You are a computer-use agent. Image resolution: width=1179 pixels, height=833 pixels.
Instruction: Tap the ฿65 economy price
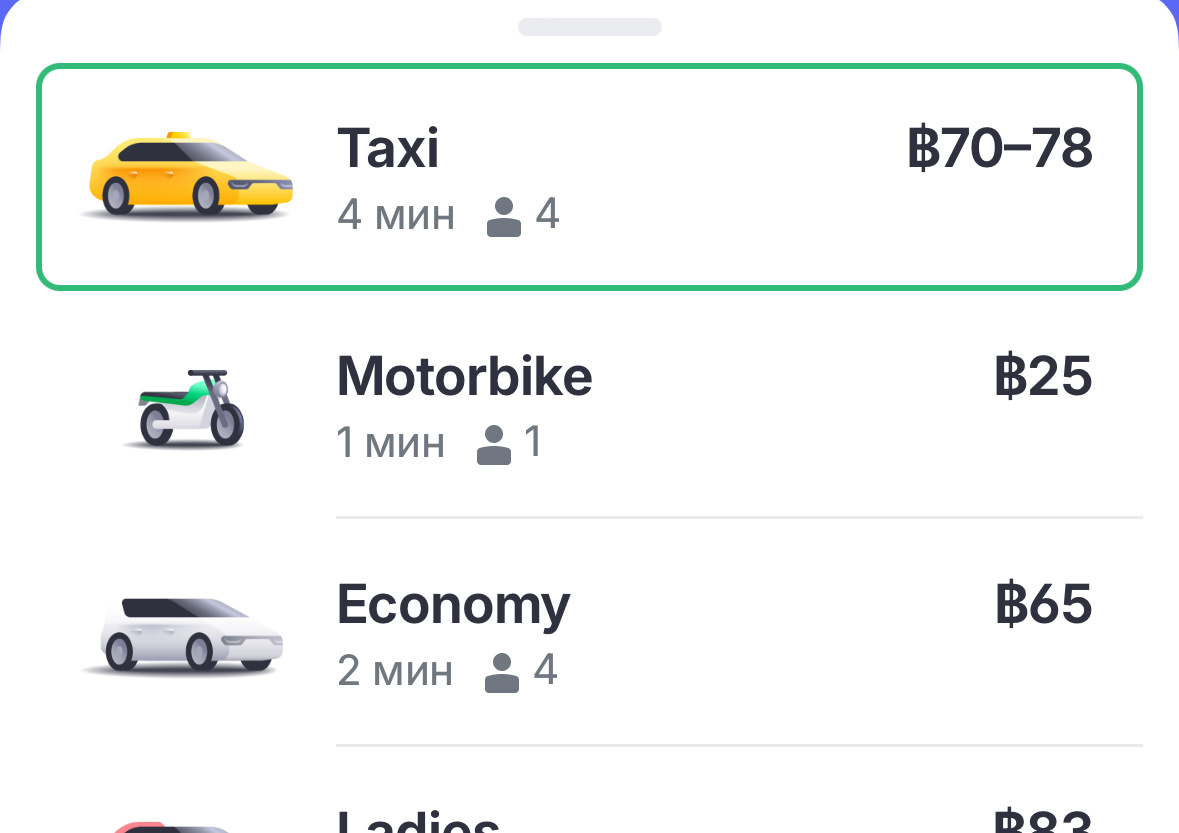coord(1043,604)
